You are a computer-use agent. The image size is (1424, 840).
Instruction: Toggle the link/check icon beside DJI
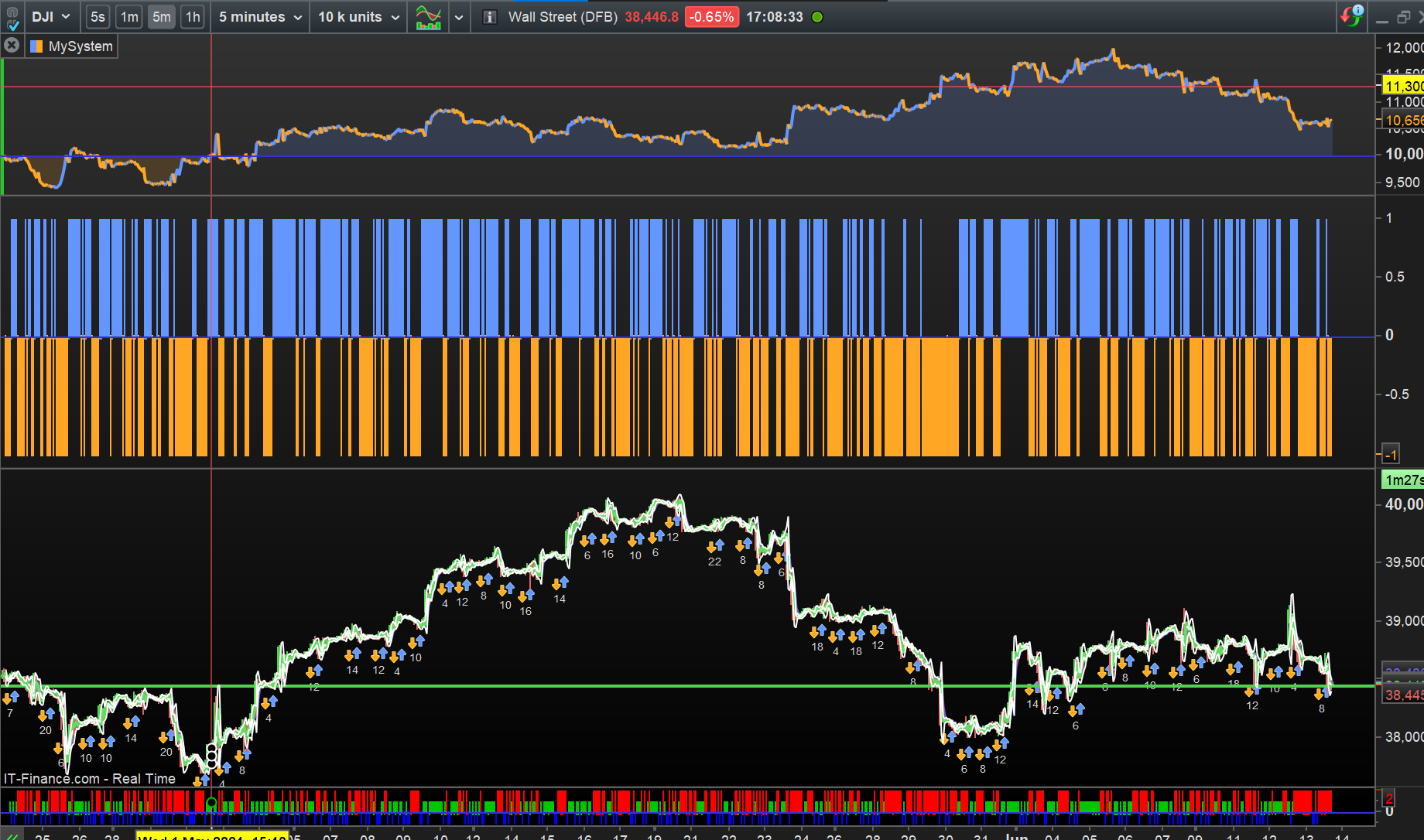coord(12,17)
